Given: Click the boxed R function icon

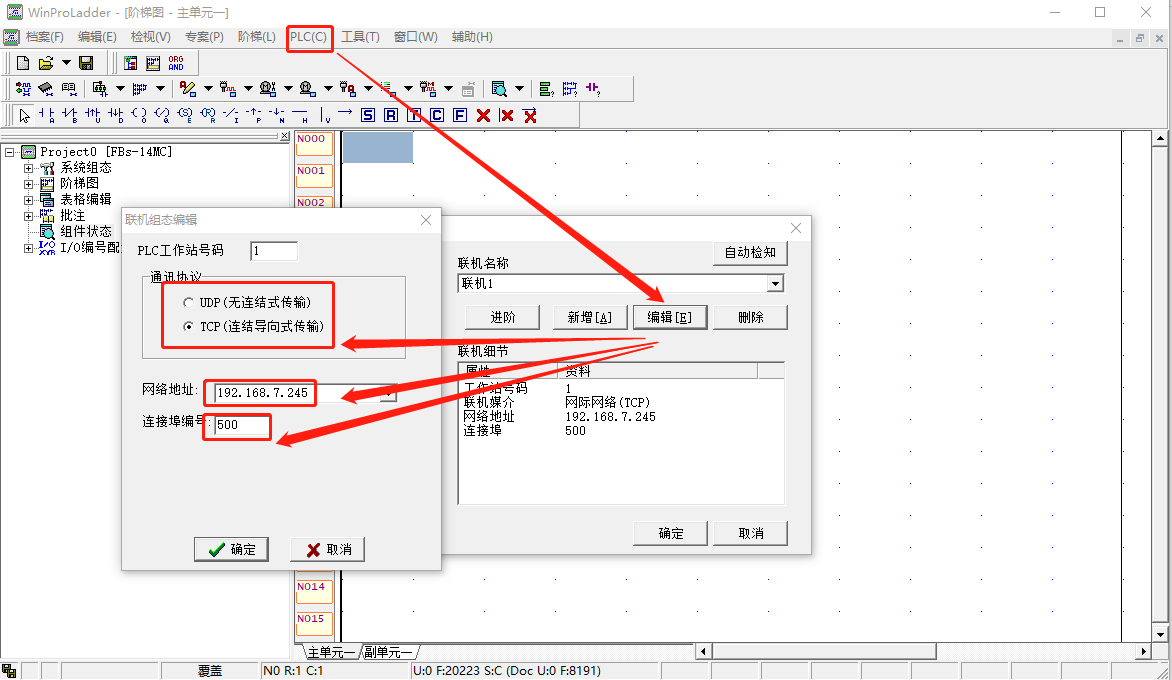Looking at the screenshot, I should coord(391,115).
